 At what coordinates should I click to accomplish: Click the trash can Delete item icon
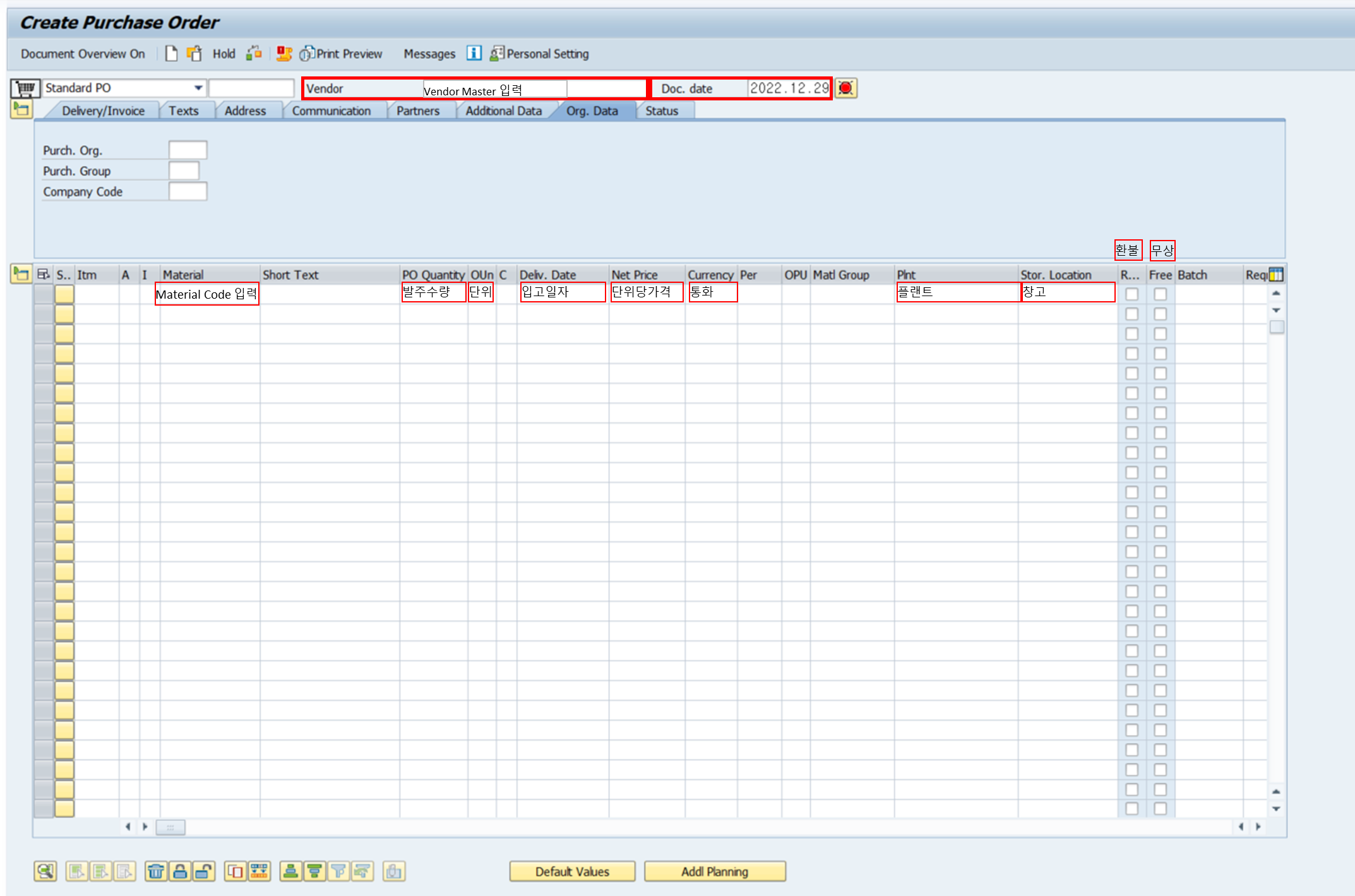click(155, 871)
